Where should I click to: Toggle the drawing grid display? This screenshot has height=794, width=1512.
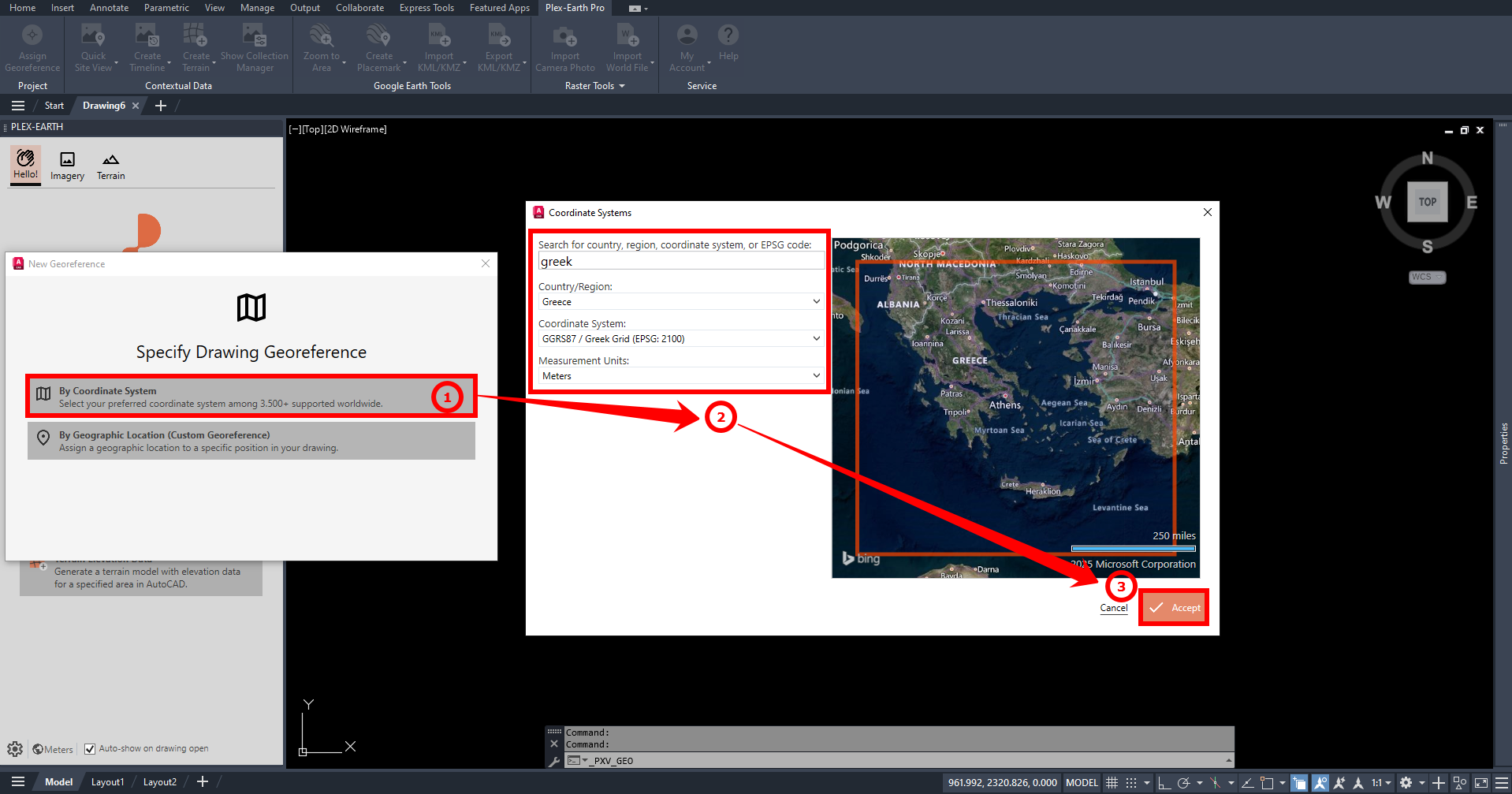pyautogui.click(x=1112, y=783)
